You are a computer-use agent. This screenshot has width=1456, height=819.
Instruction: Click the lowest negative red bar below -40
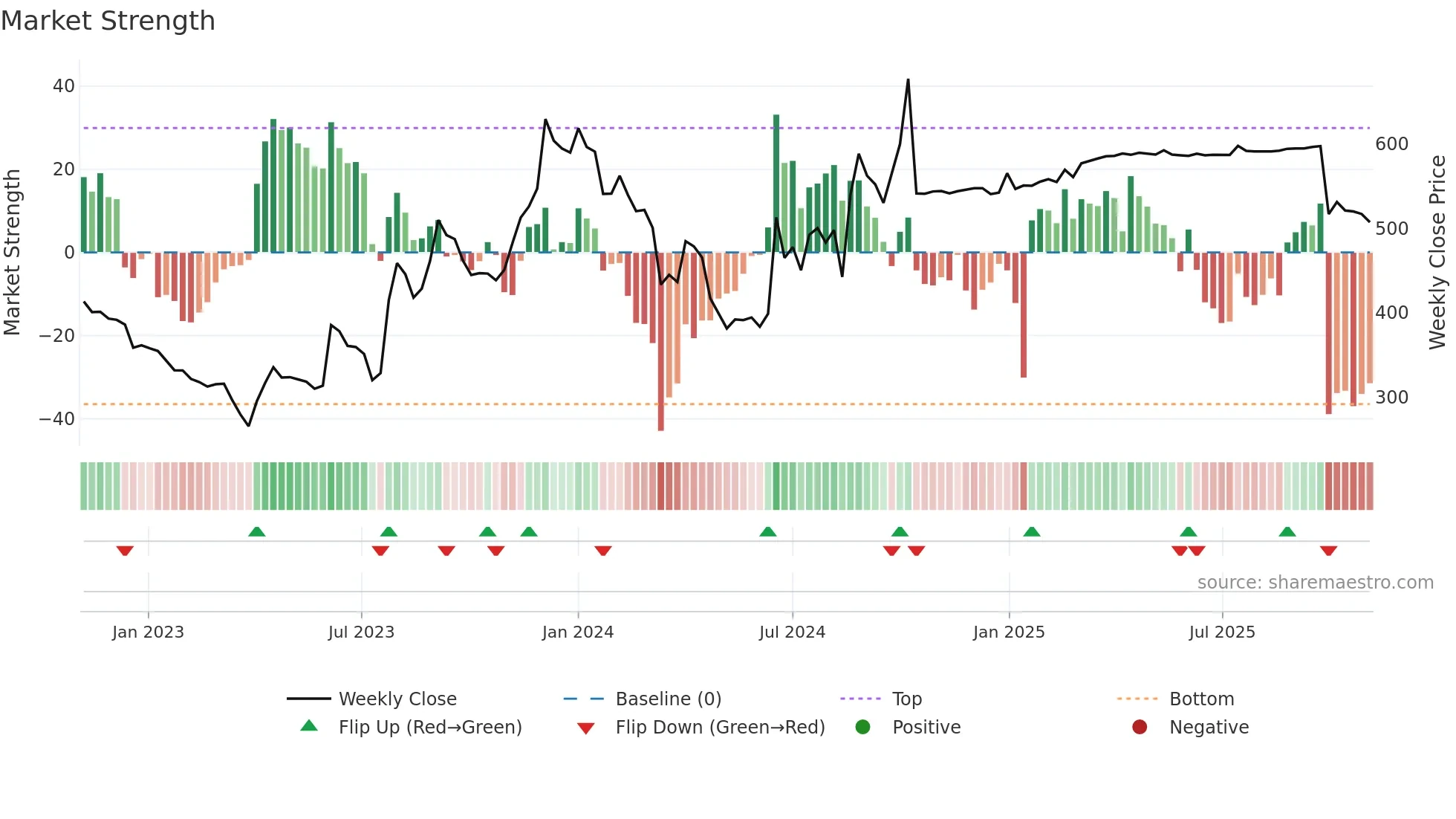660,424
